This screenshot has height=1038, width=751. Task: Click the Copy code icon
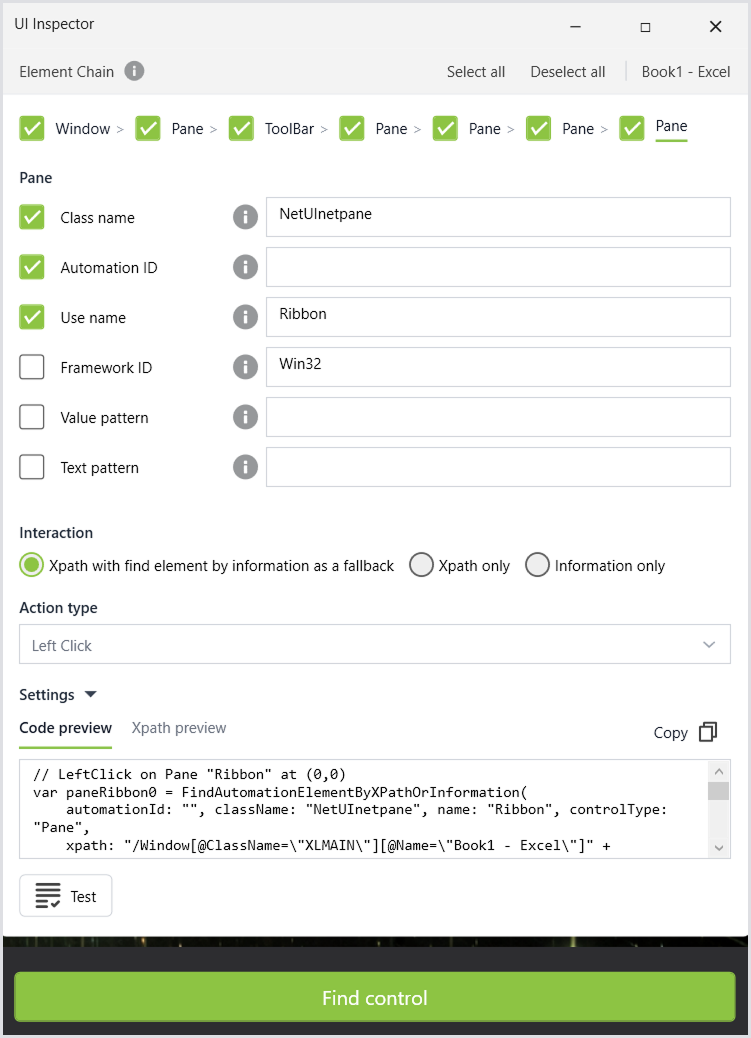pos(708,732)
